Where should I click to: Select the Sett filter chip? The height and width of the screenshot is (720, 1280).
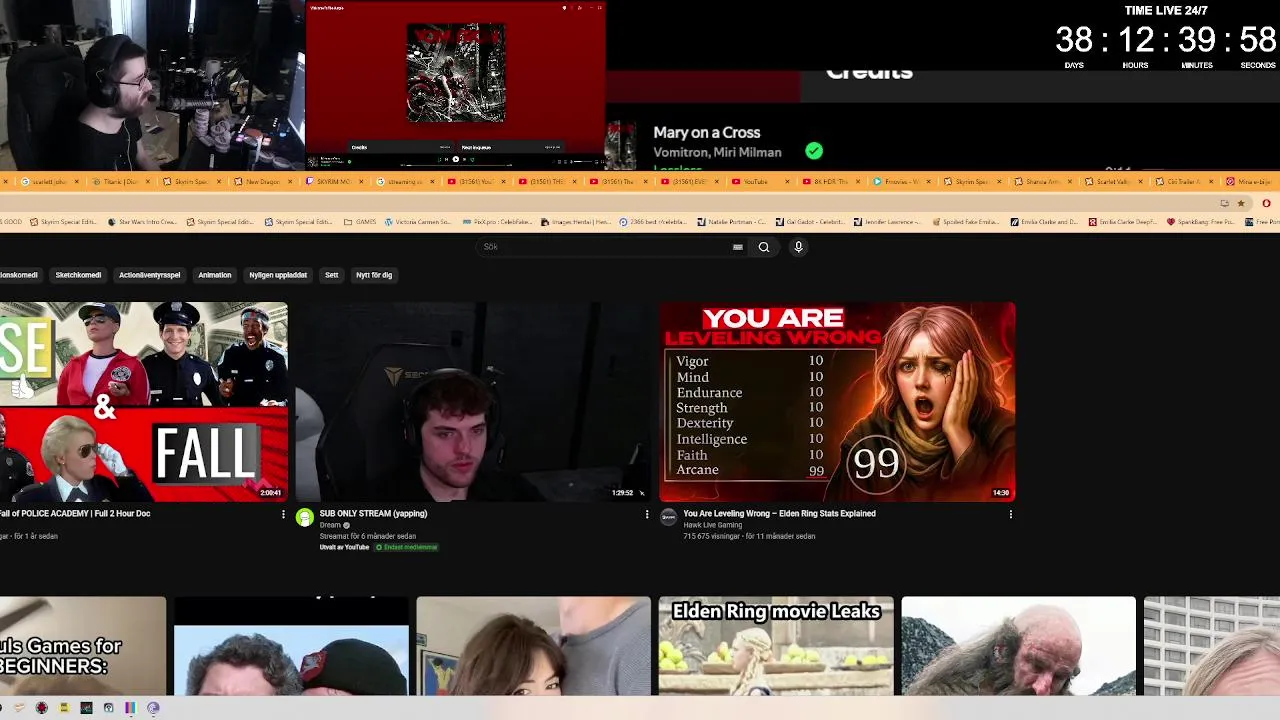click(331, 275)
